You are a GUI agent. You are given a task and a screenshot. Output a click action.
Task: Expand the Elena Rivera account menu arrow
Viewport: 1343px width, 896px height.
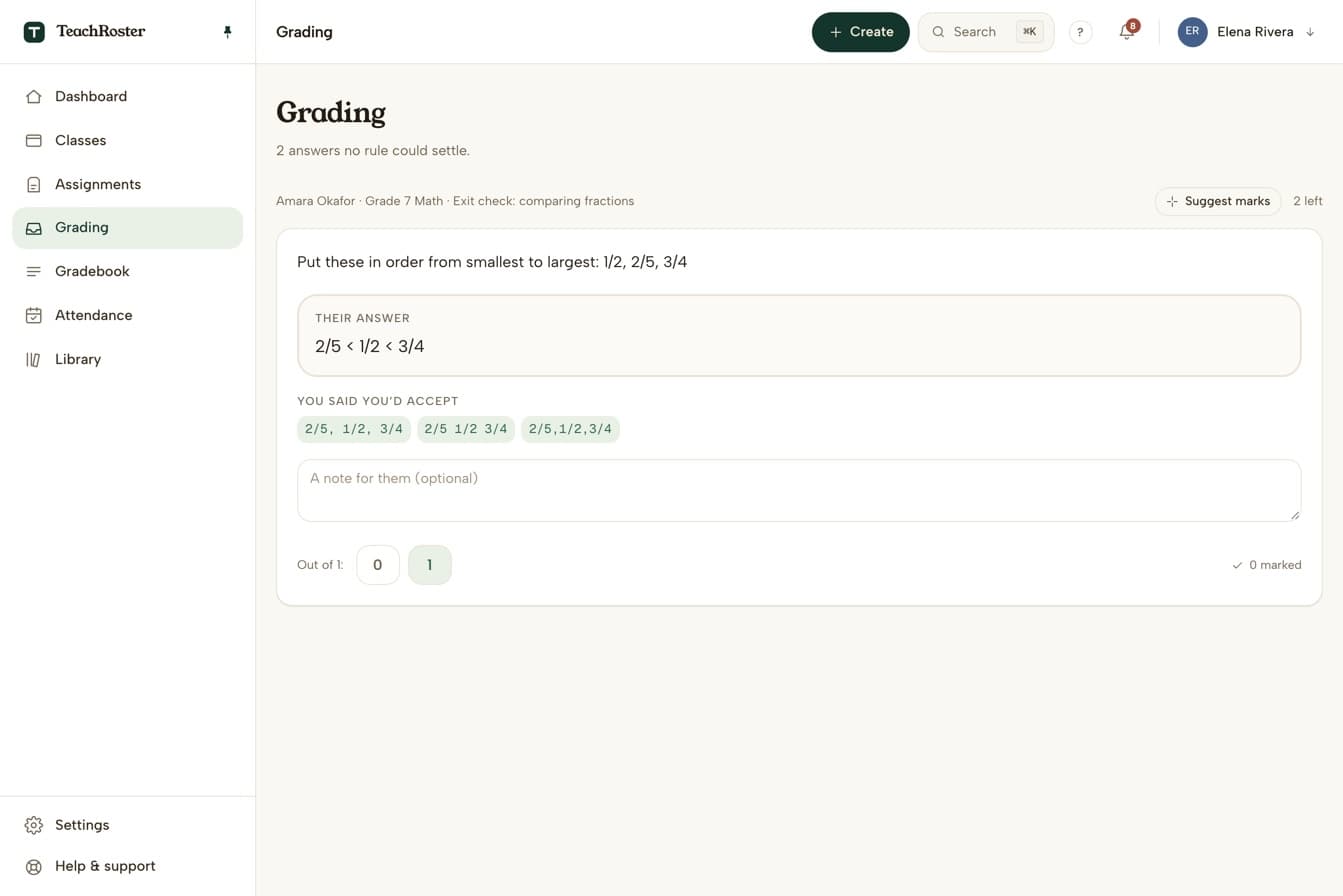1310,32
